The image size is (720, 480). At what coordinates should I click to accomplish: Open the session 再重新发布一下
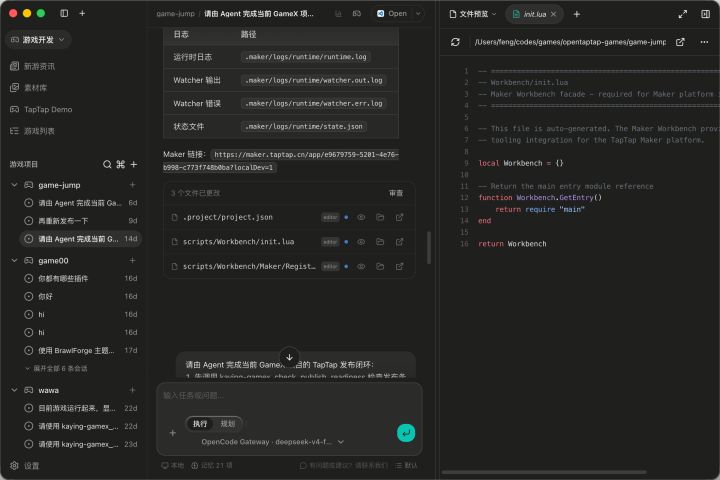tap(81, 221)
